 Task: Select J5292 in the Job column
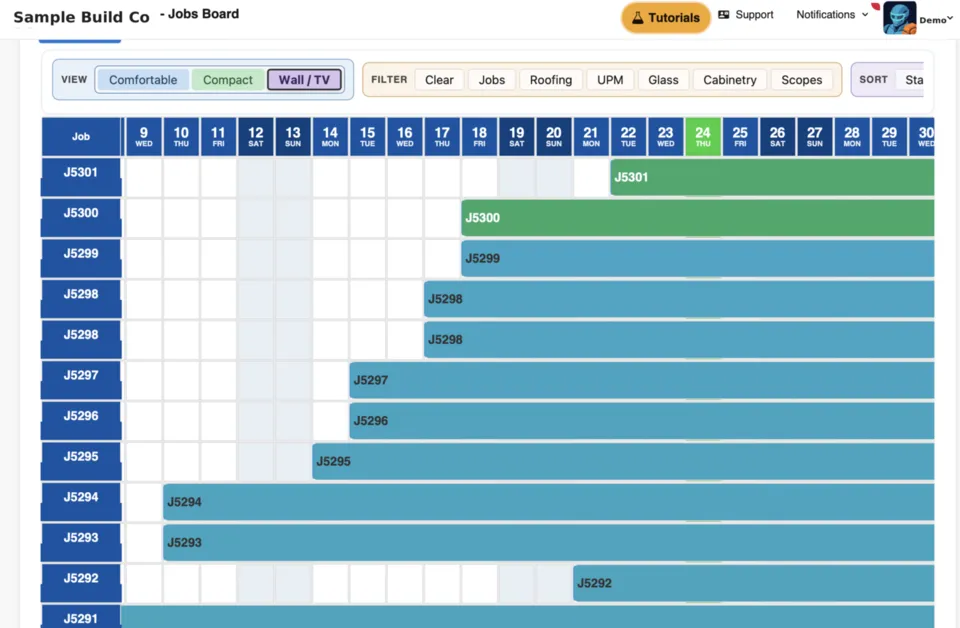pos(81,583)
